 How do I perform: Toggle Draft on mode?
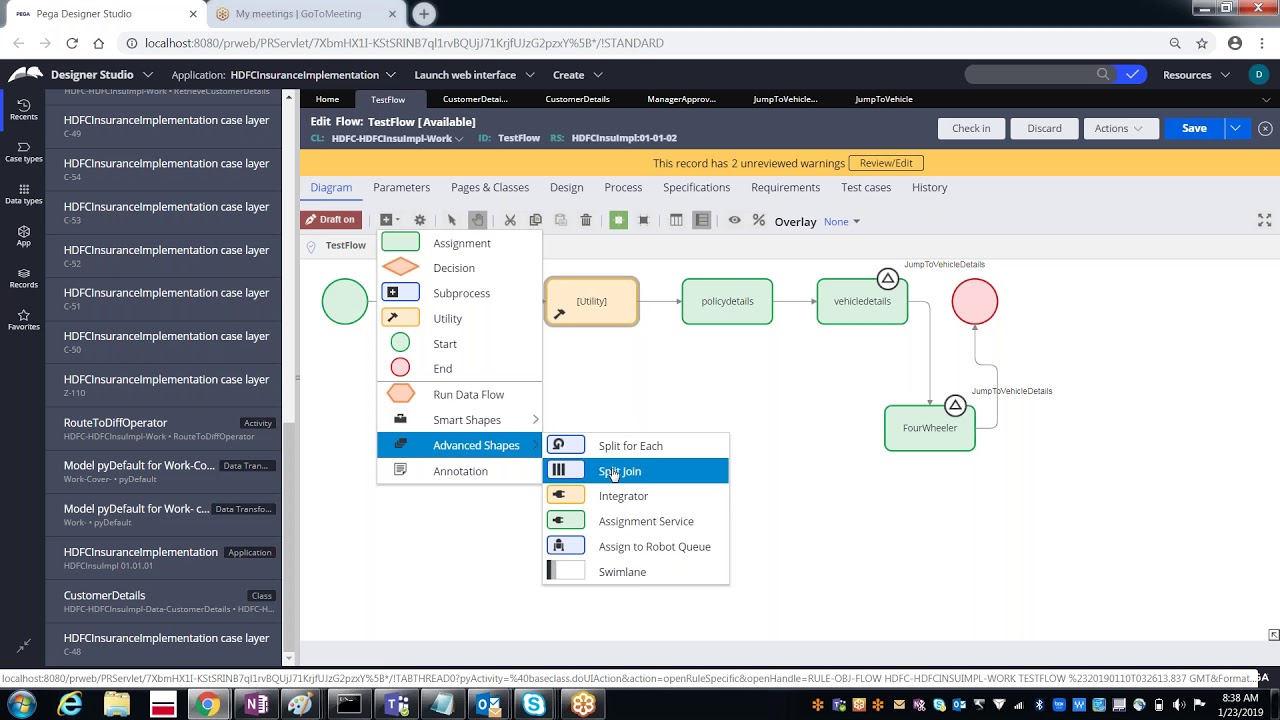click(x=331, y=220)
